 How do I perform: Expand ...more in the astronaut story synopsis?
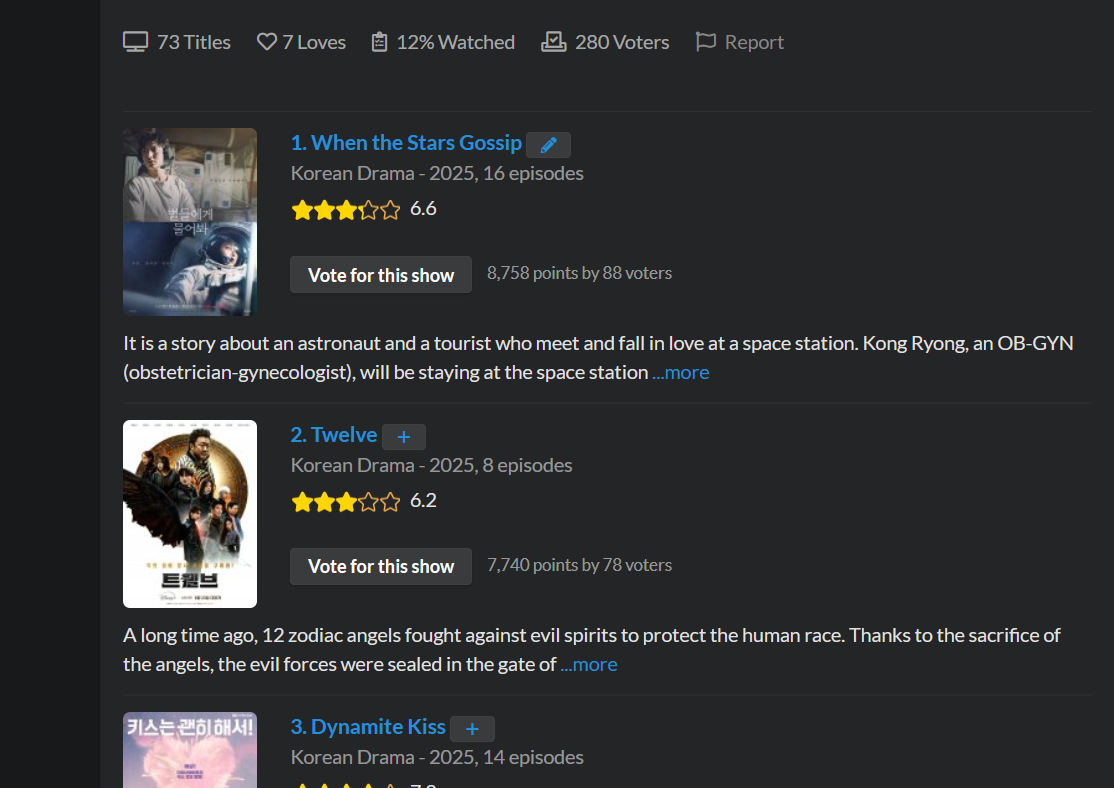pyautogui.click(x=681, y=372)
